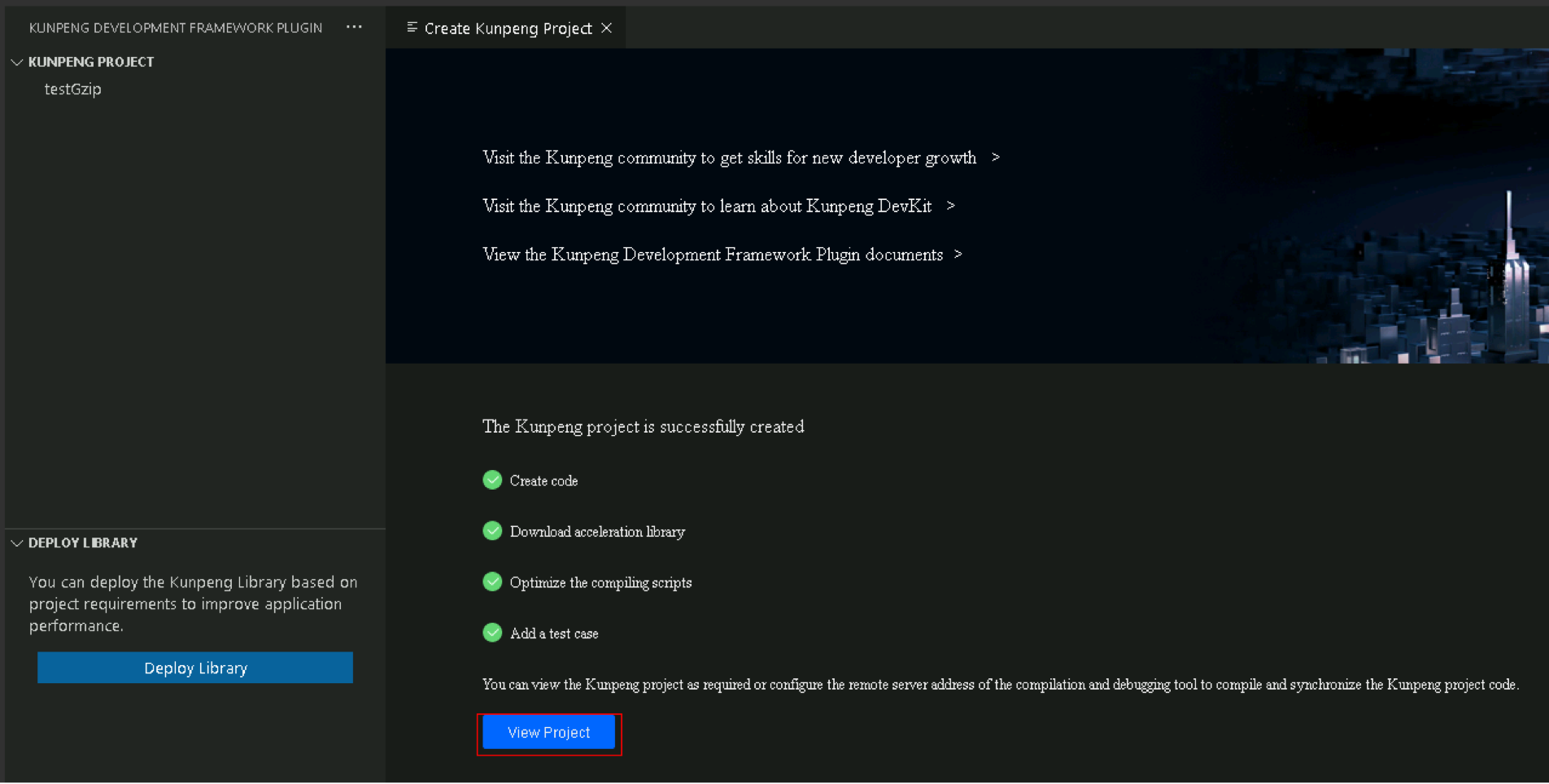Select the testGzip project item
Screen dimensions: 1549x784
point(72,89)
